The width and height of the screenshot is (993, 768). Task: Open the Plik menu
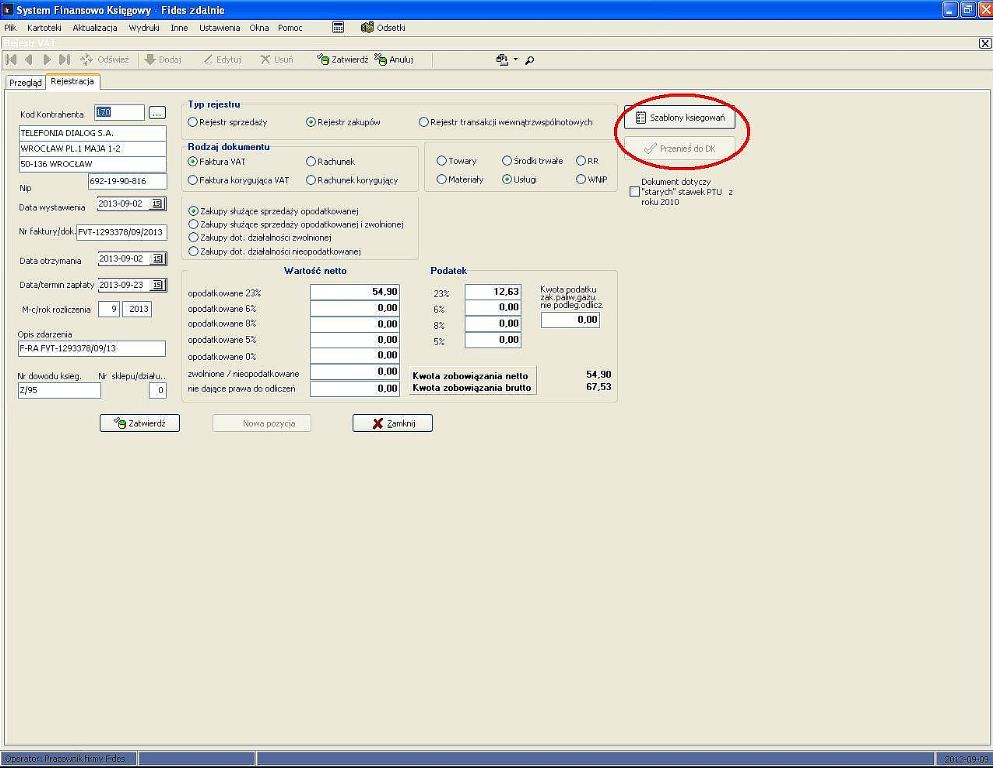[x=11, y=28]
